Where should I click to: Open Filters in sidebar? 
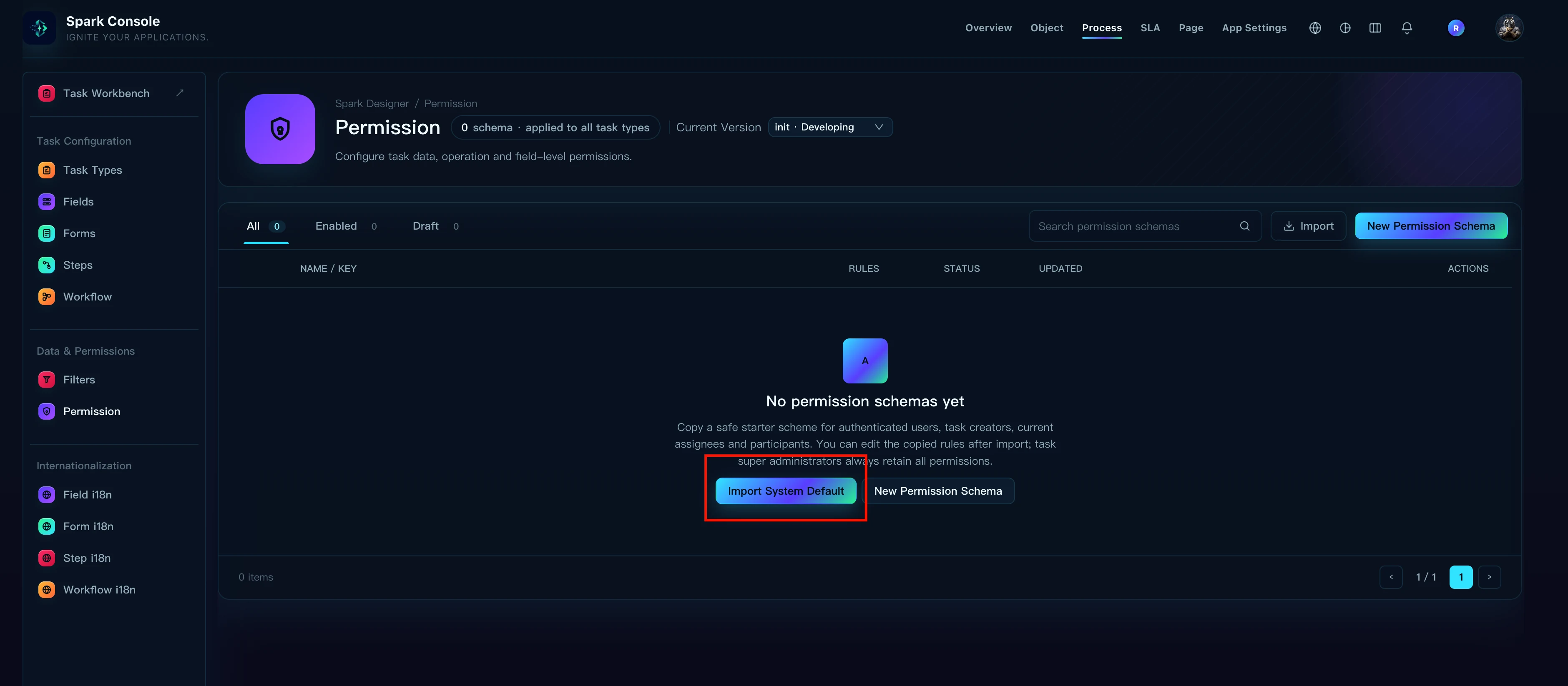(x=113, y=380)
